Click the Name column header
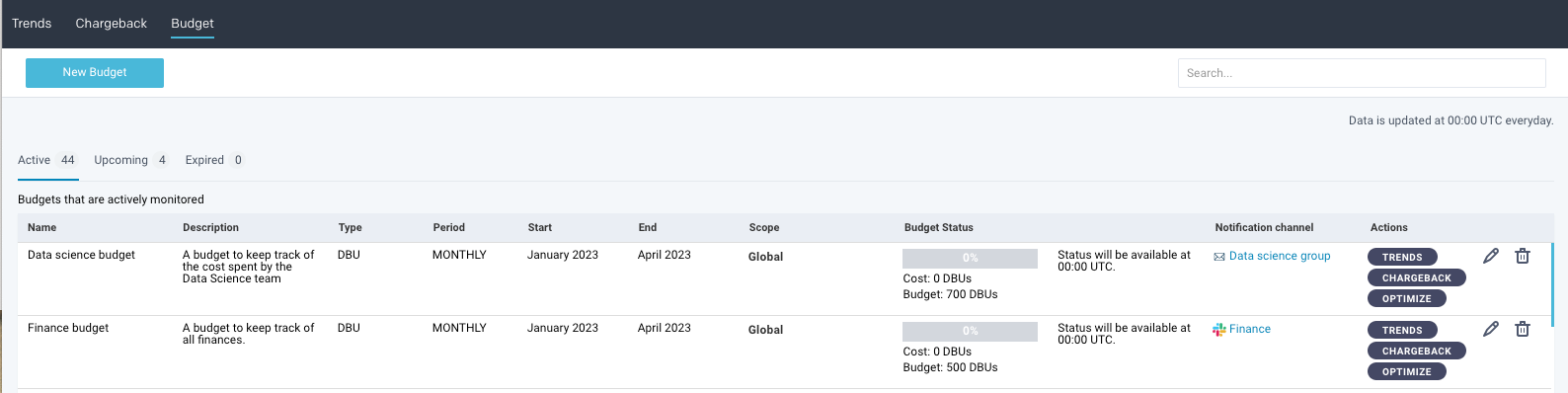 42,227
